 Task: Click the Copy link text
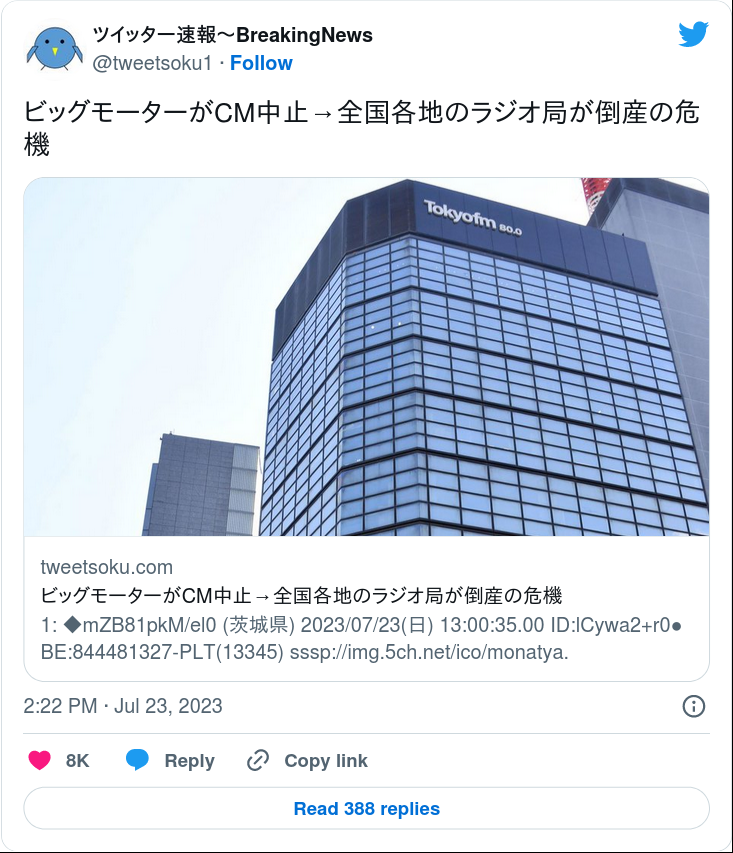(326, 761)
